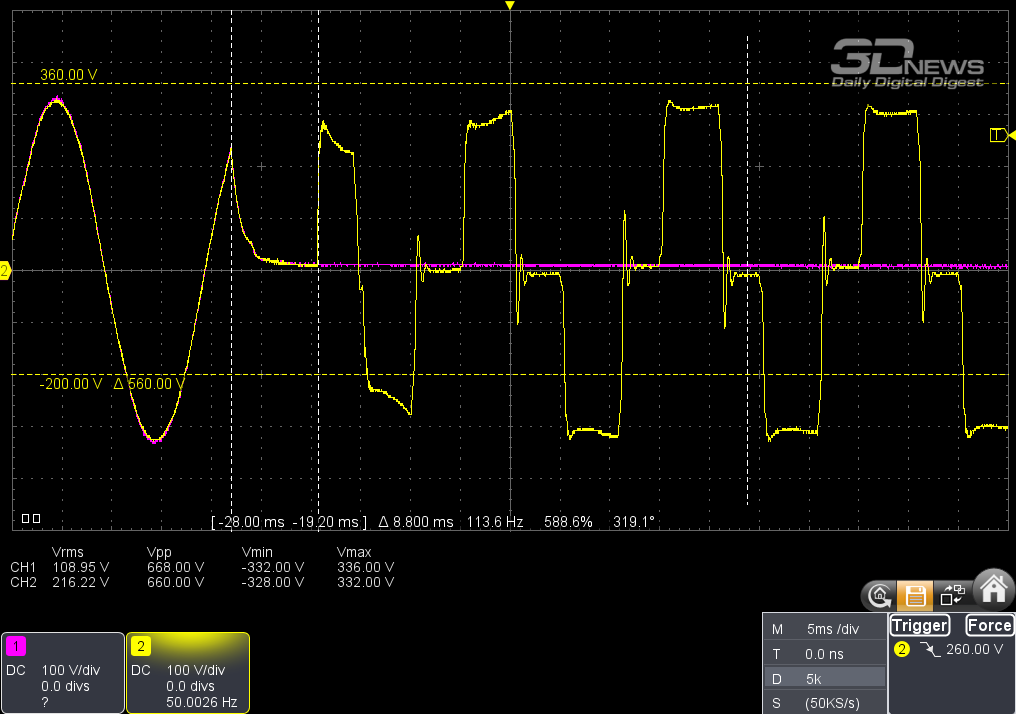Click the -200.00 V cursor label
Viewport: 1016px width, 714px height.
(71, 384)
